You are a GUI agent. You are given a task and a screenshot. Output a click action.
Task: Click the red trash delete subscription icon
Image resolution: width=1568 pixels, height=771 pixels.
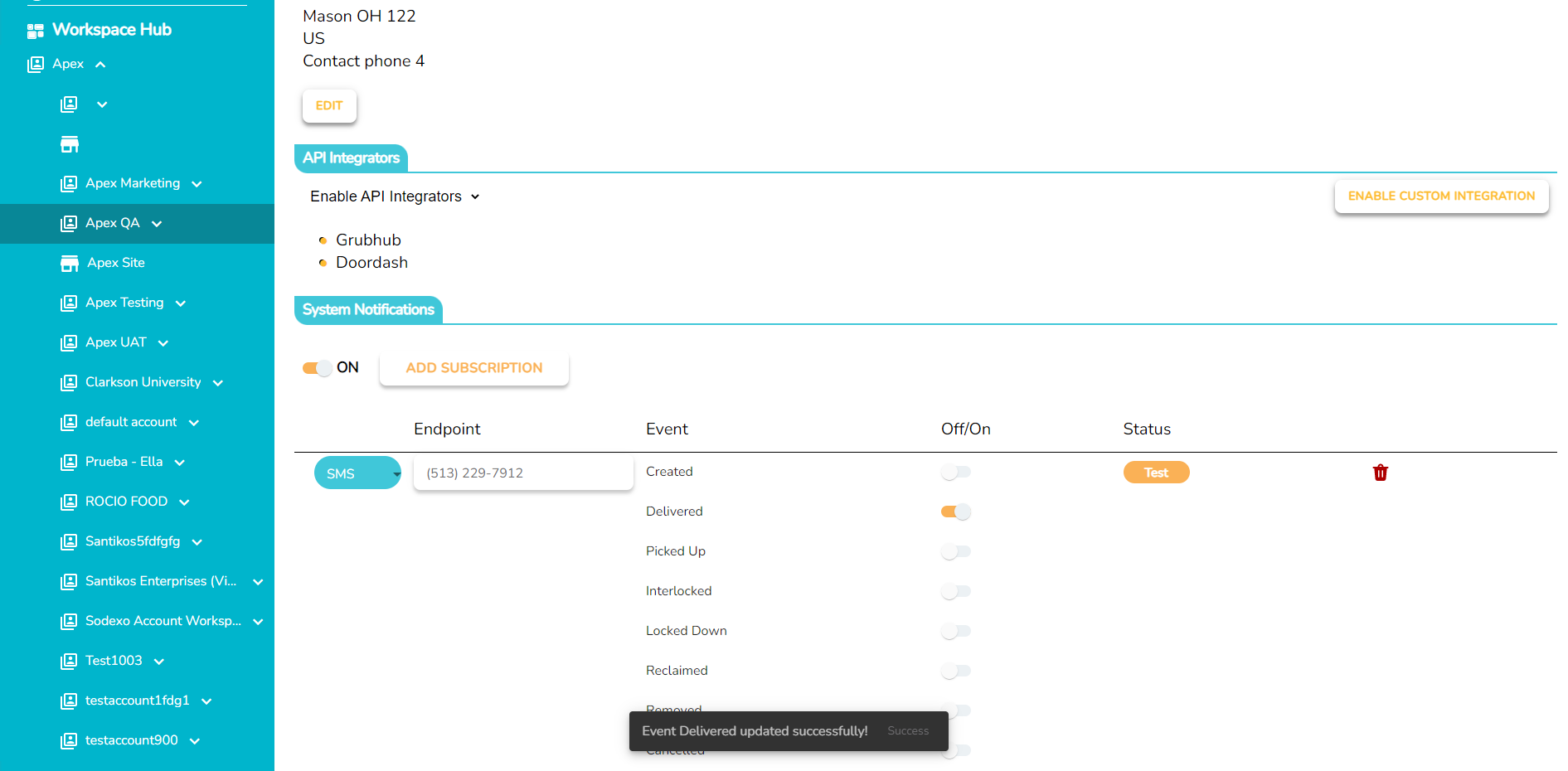point(1380,473)
